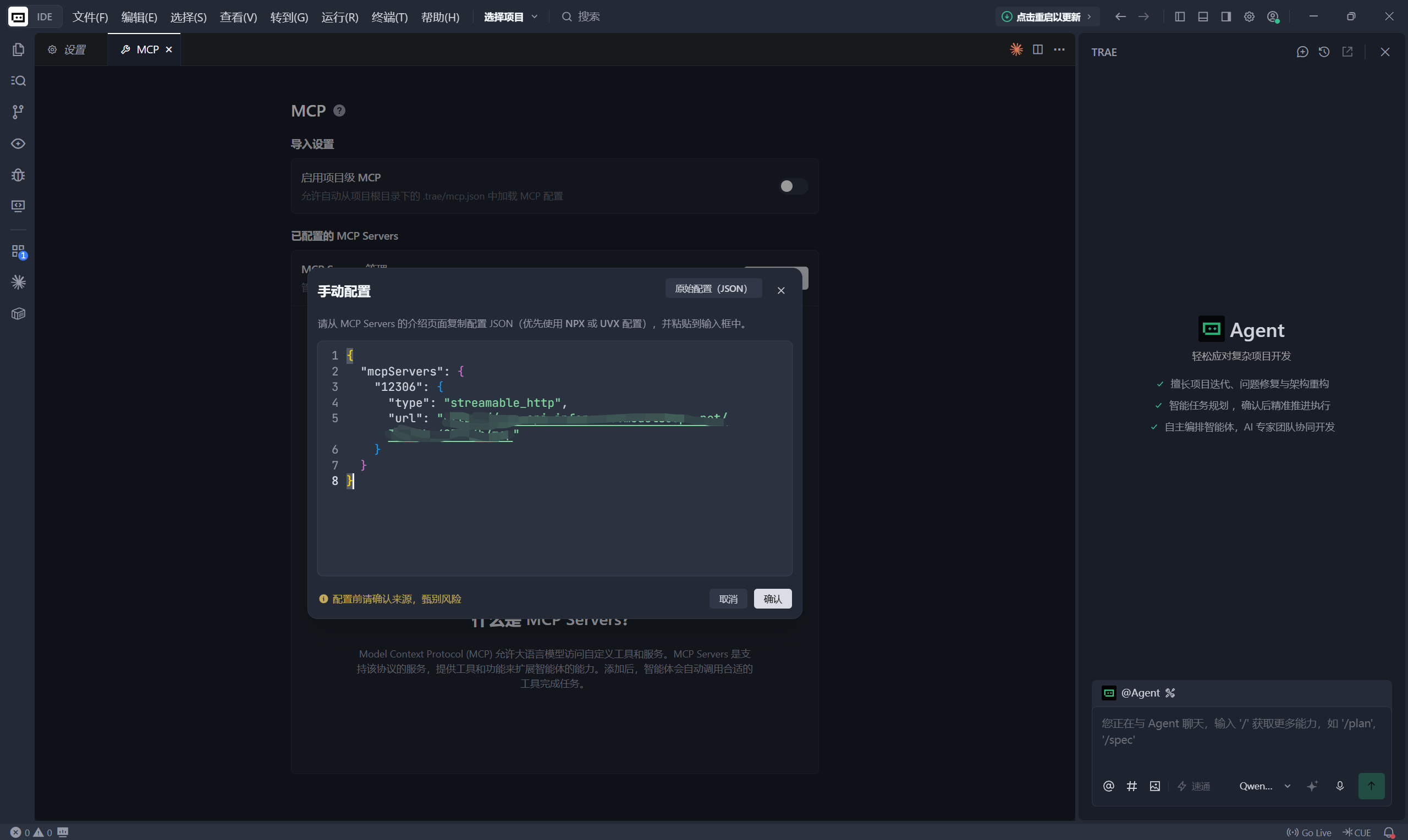Screen dimensions: 1408x840
Task: Open the Search panel in activity bar
Action: (x=18, y=81)
